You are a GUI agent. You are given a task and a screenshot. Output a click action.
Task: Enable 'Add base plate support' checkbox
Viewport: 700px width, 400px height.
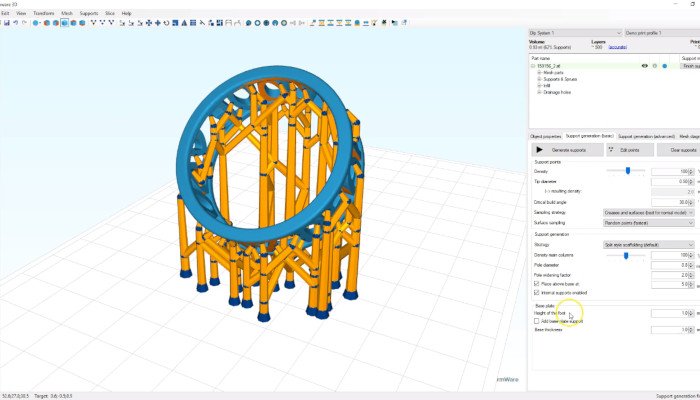(x=537, y=321)
